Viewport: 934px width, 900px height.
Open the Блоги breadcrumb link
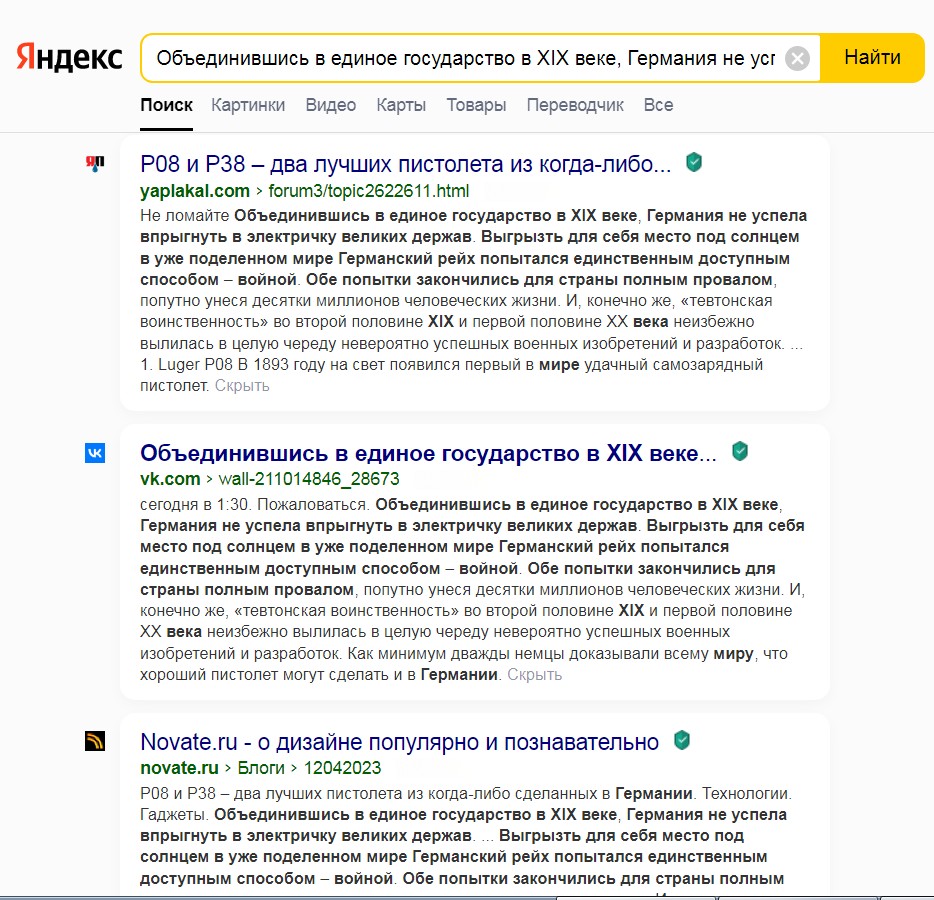click(261, 768)
